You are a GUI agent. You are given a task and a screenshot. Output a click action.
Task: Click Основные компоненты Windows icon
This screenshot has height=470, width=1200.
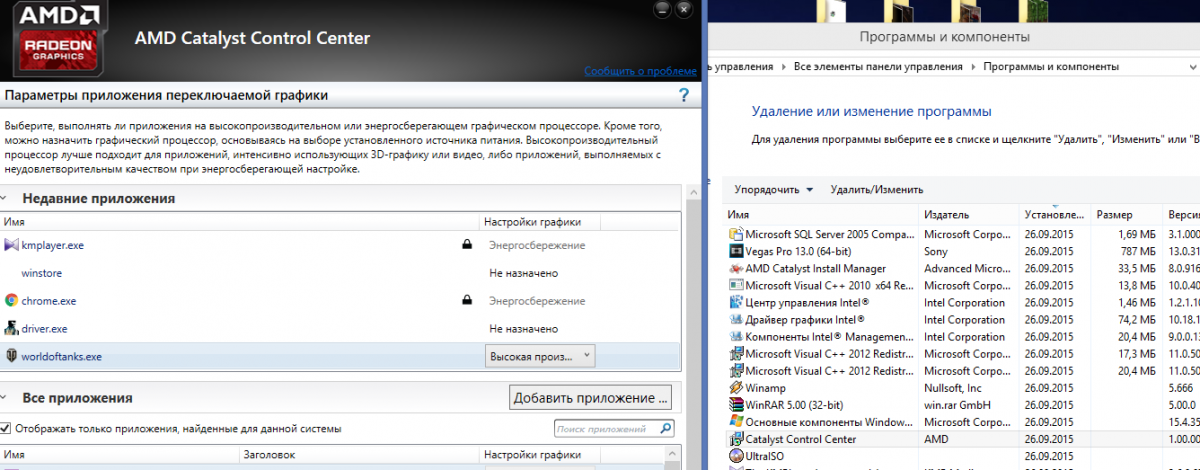tap(736, 421)
